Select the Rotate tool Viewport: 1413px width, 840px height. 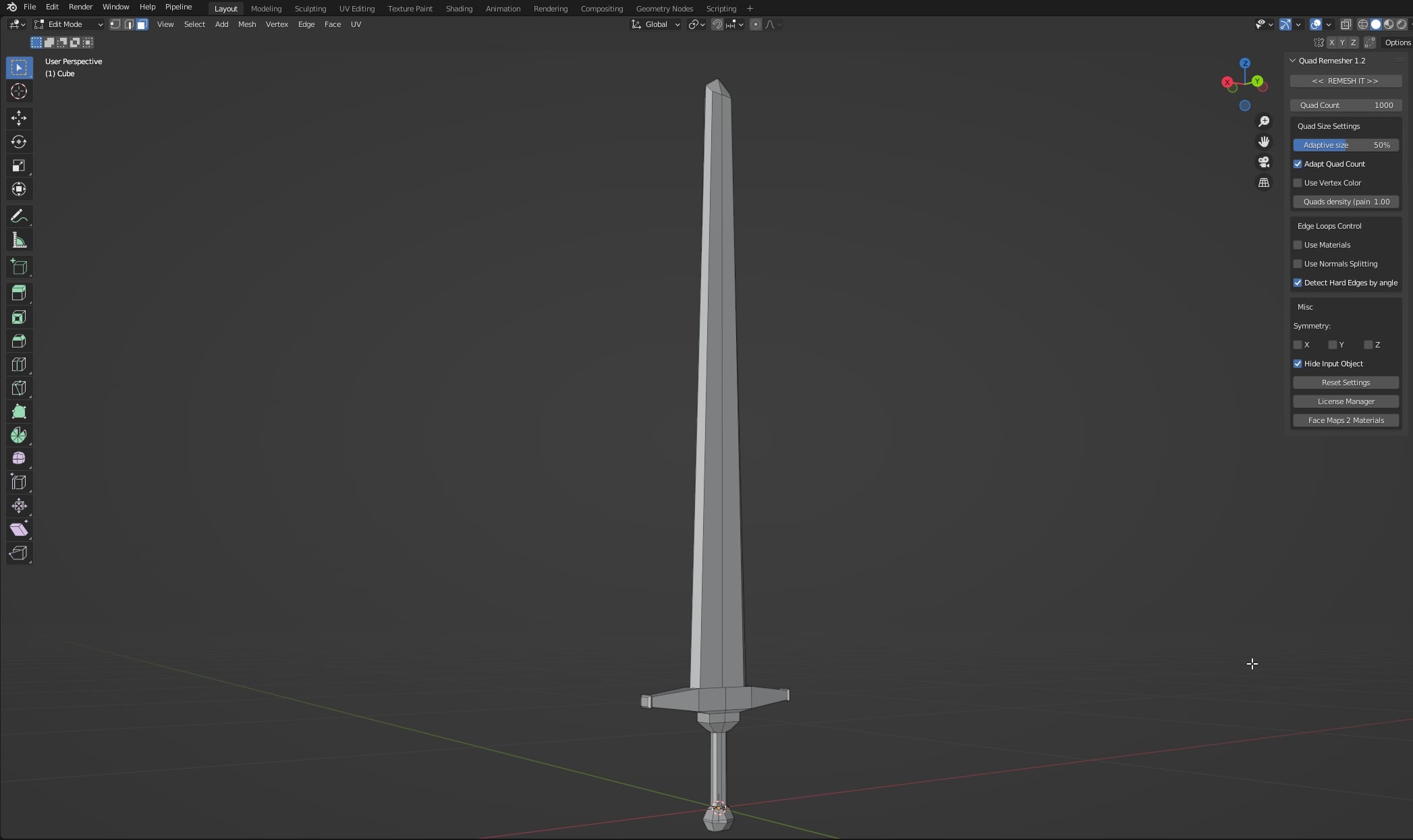19,142
